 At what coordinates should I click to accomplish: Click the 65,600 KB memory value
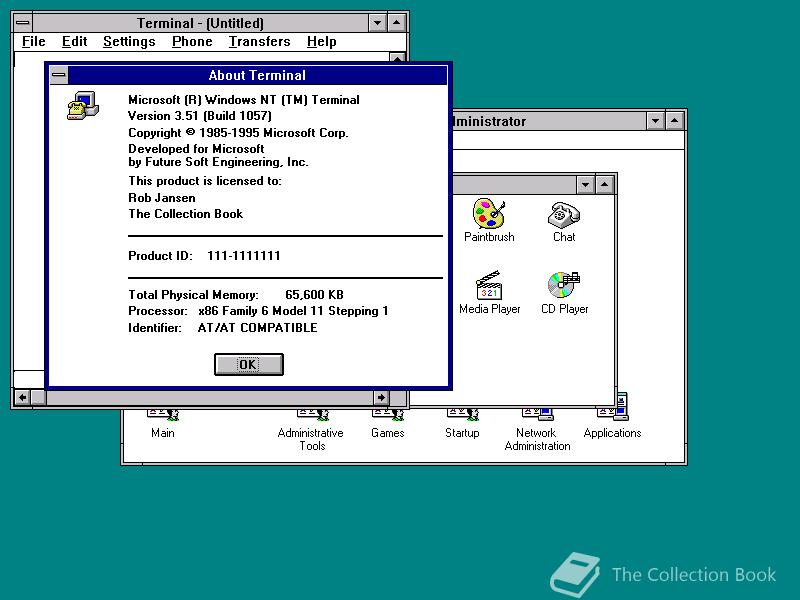pyautogui.click(x=314, y=294)
